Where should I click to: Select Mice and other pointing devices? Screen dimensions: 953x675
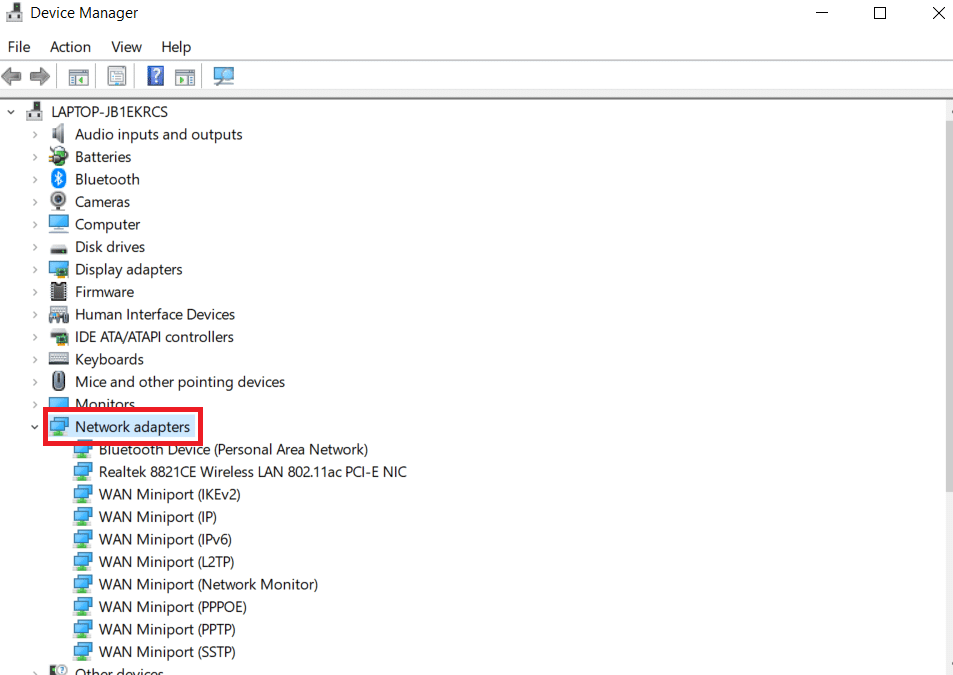(x=180, y=382)
